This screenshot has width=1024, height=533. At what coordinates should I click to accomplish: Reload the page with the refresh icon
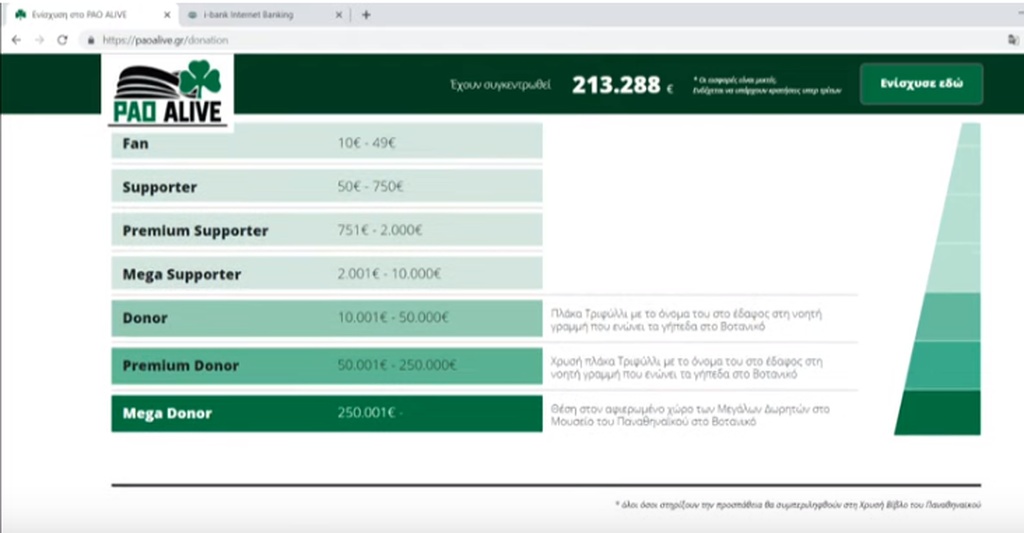tap(62, 40)
